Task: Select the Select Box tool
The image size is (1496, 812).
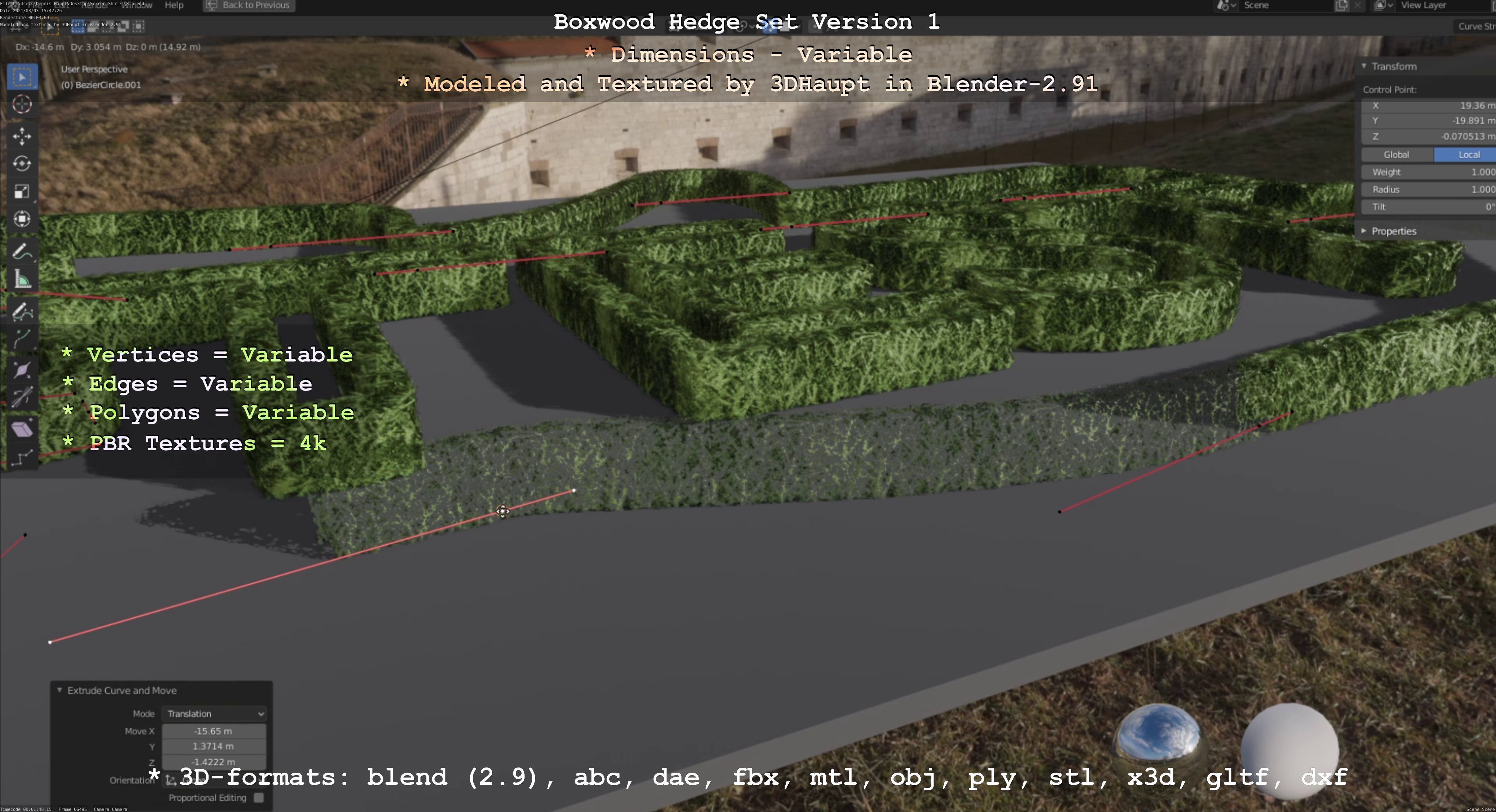Action: (x=22, y=76)
